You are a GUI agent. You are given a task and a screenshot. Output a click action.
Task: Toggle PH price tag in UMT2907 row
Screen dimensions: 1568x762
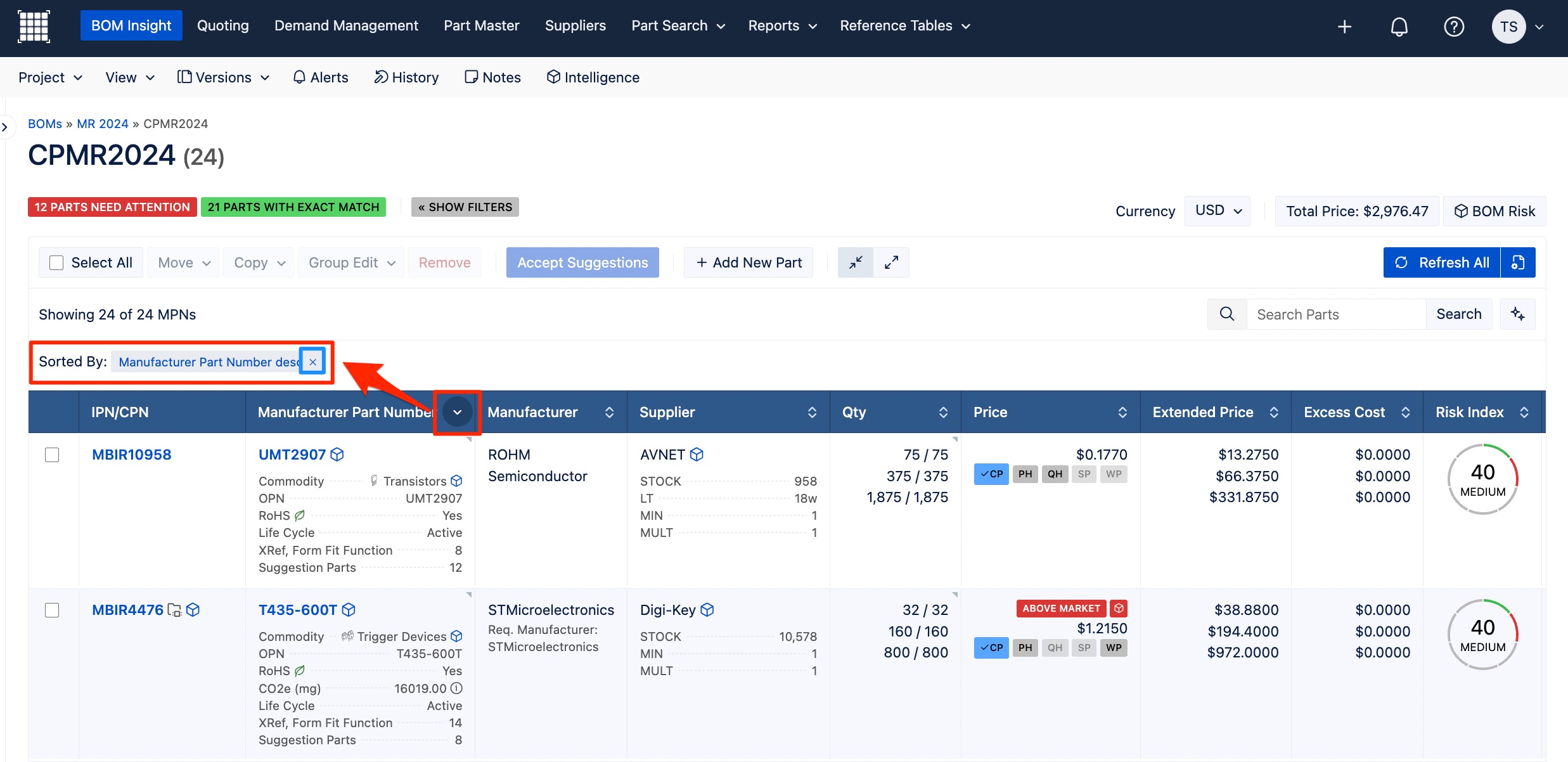pyautogui.click(x=1025, y=474)
